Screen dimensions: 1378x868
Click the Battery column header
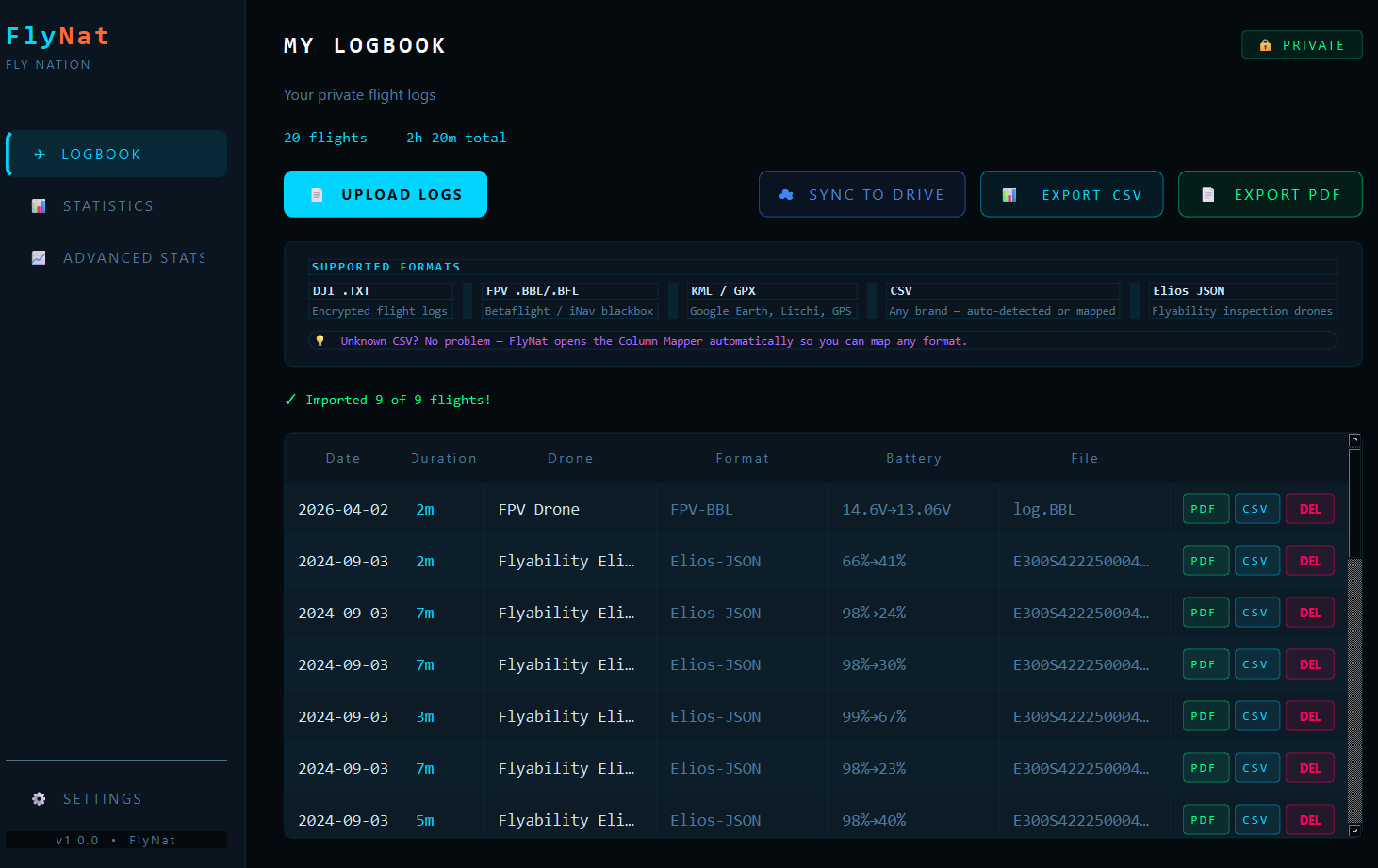pos(914,458)
